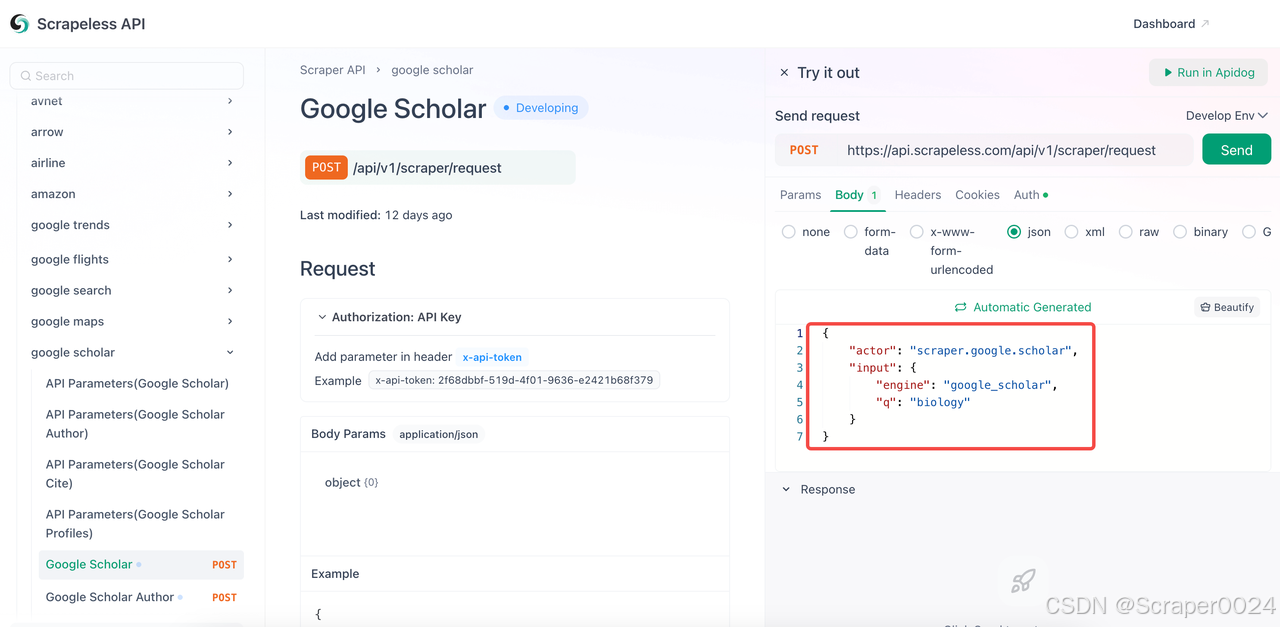The width and height of the screenshot is (1280, 627).
Task: Select the xml body type
Action: tap(1071, 232)
